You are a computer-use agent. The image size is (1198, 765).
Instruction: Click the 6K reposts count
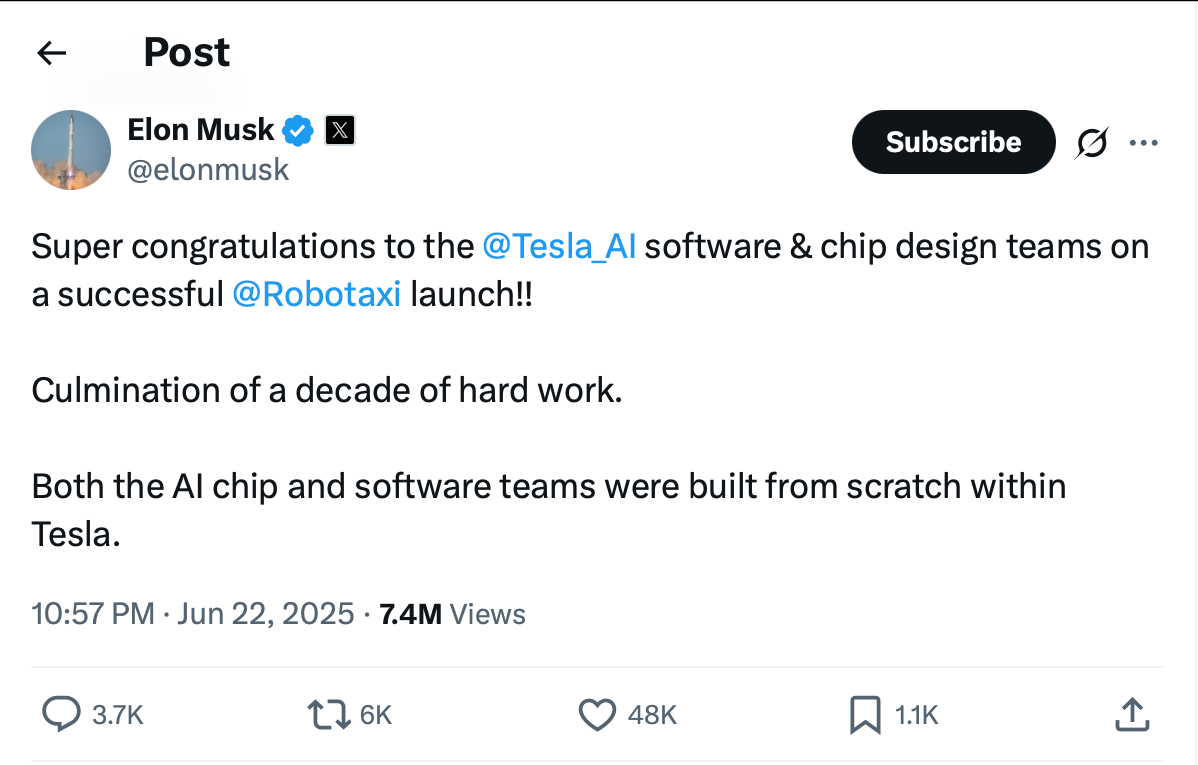pos(375,715)
